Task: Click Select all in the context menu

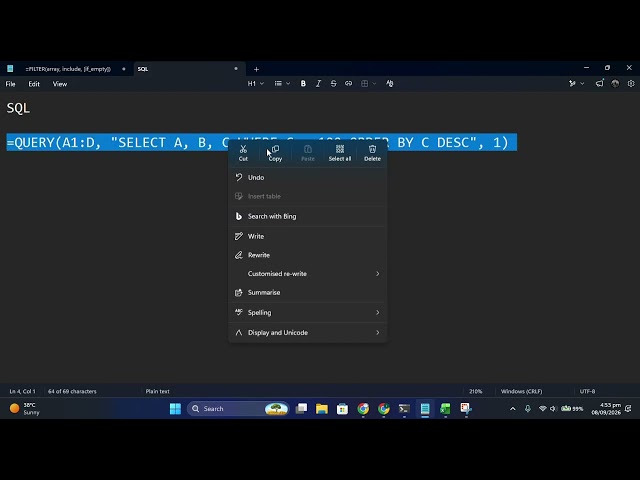Action: pyautogui.click(x=340, y=153)
